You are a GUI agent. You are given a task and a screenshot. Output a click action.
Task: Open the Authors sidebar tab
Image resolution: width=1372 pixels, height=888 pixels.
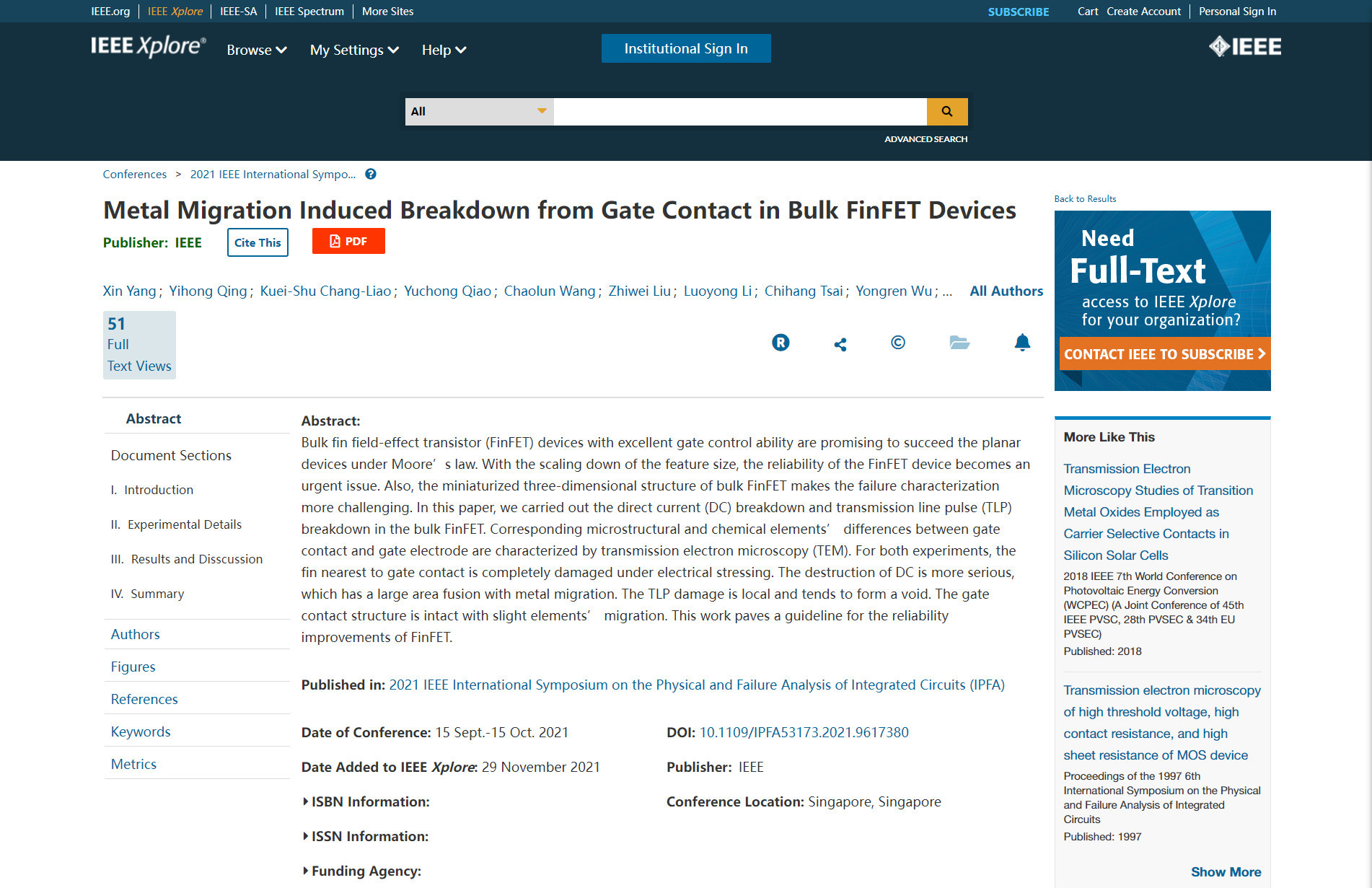[136, 634]
